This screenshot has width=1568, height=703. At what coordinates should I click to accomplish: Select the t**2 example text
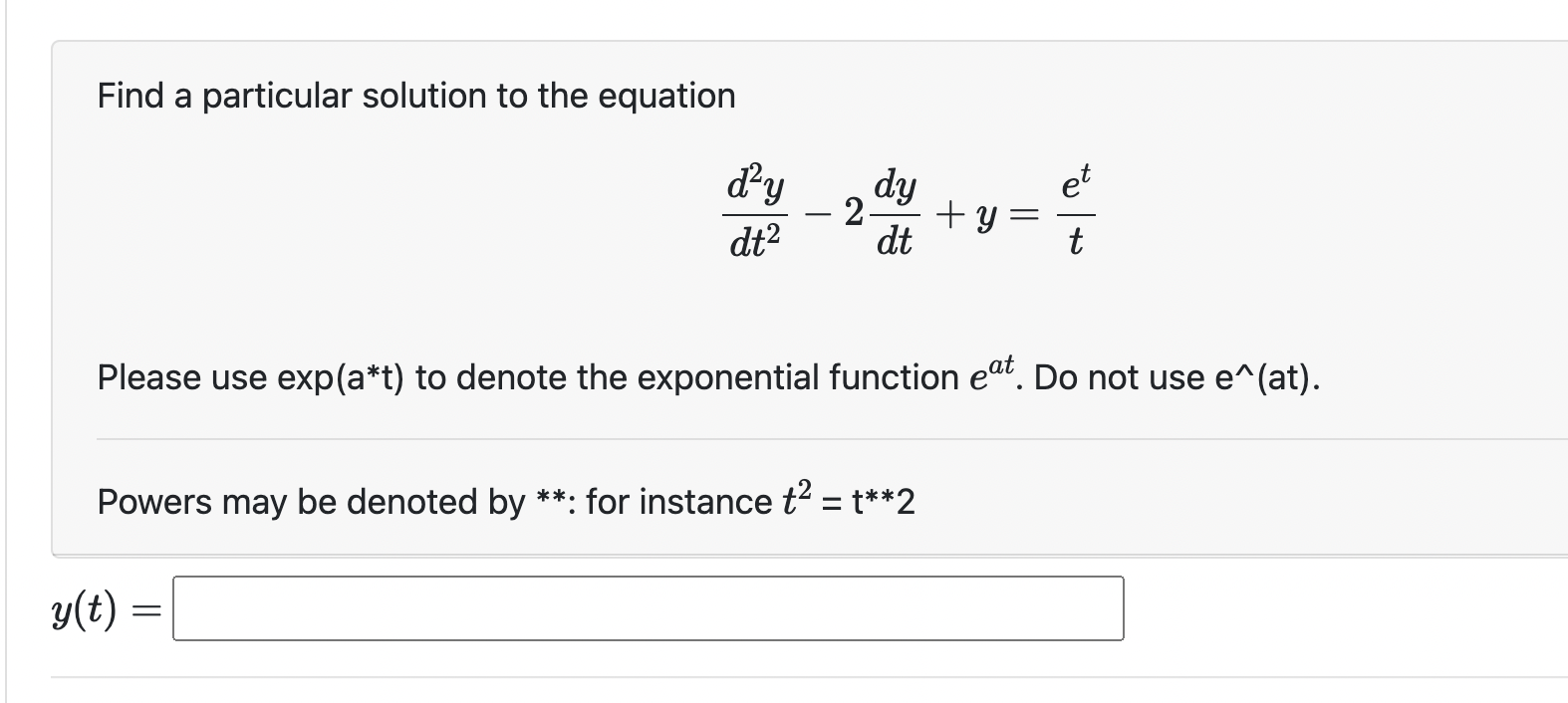[881, 501]
